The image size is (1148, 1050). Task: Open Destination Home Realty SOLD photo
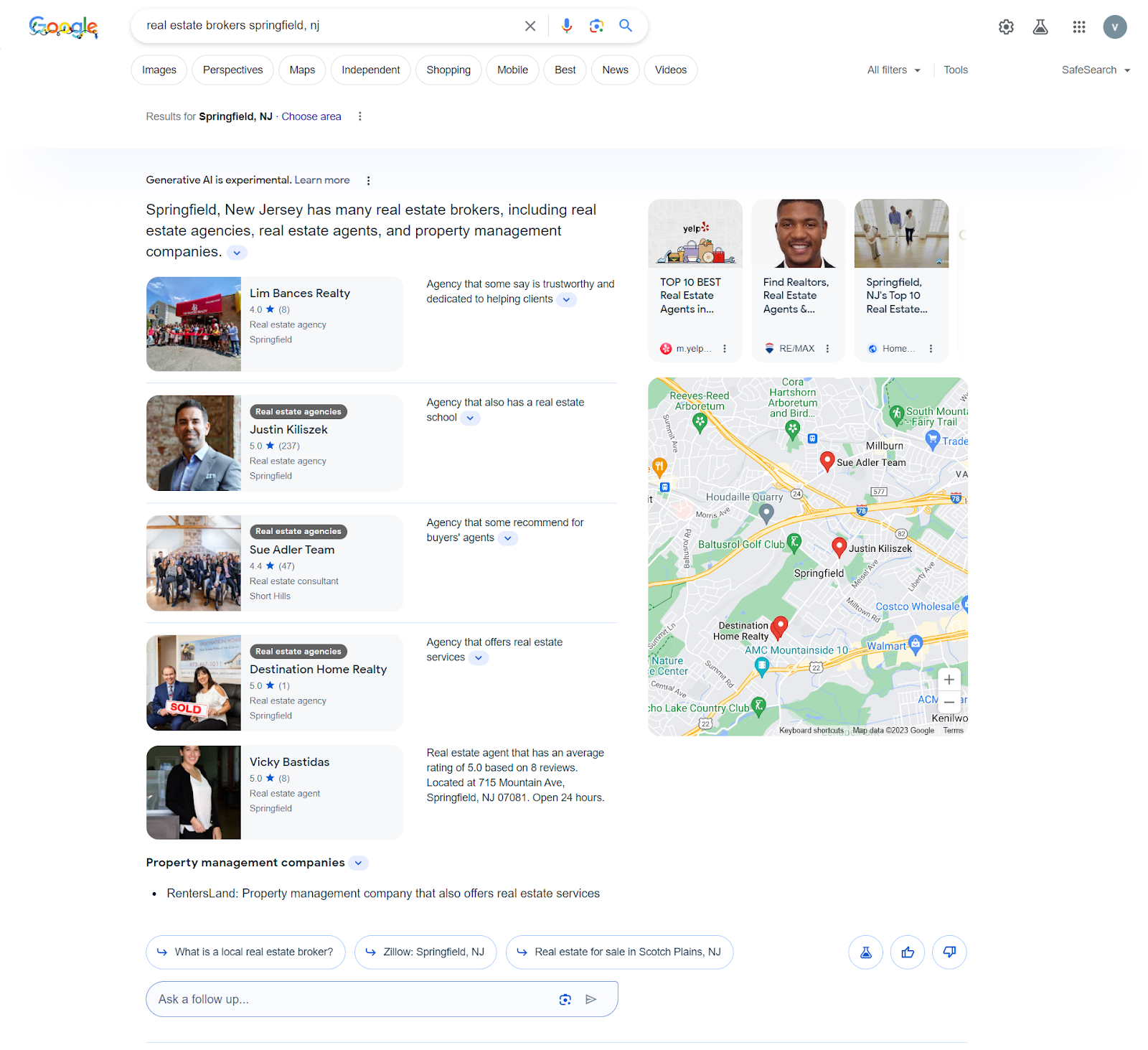(194, 683)
